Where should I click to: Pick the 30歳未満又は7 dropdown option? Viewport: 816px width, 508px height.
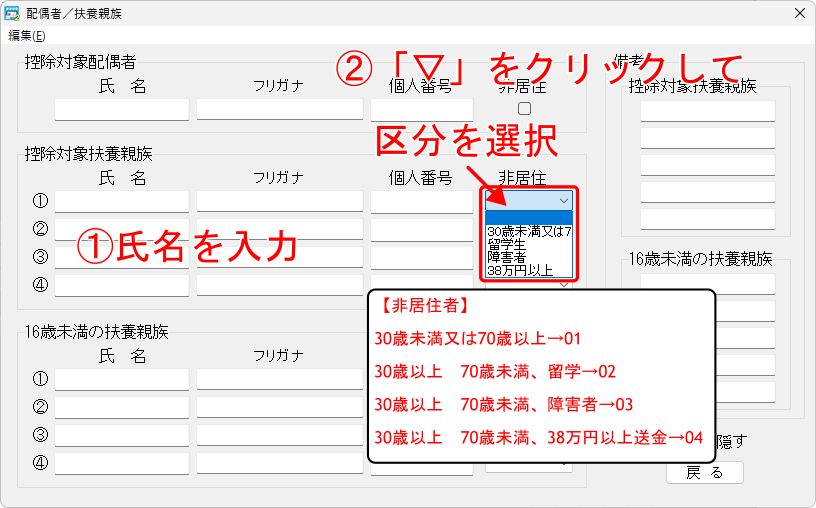click(x=528, y=231)
